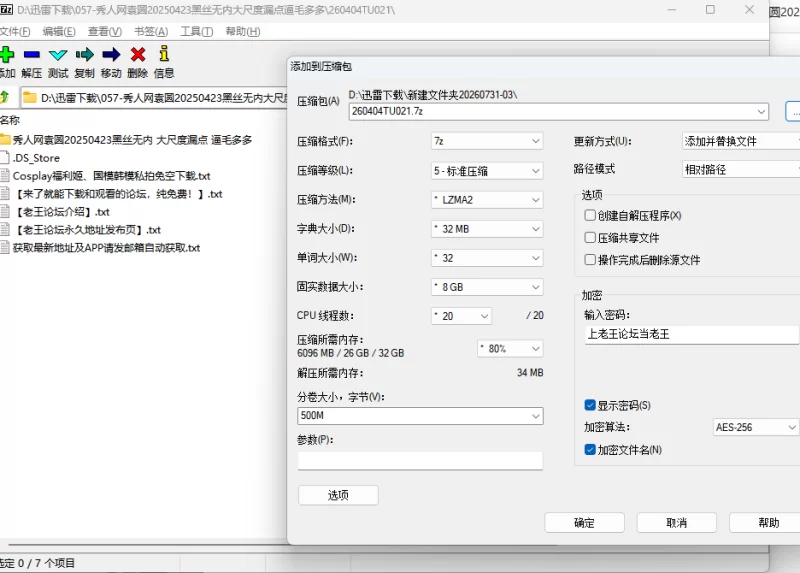800x573 pixels.
Task: Open the 工具(T) menu
Action: pyautogui.click(x=196, y=32)
